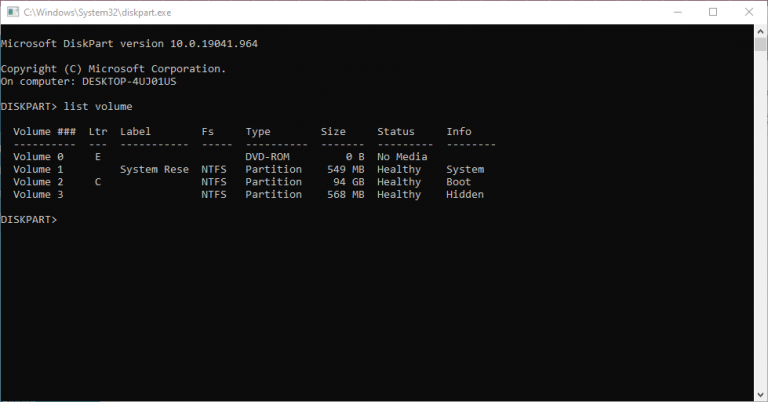Click the title text C:\Windows\System32\diskpart.exe
This screenshot has height=402, width=768.
click(97, 13)
